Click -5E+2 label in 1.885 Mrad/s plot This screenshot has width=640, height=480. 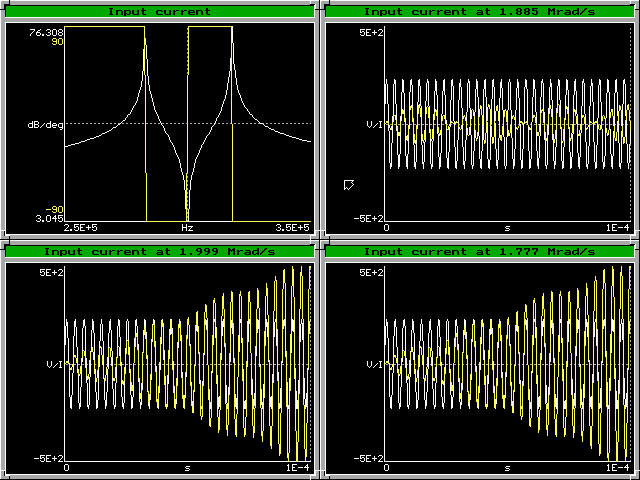pos(368,218)
